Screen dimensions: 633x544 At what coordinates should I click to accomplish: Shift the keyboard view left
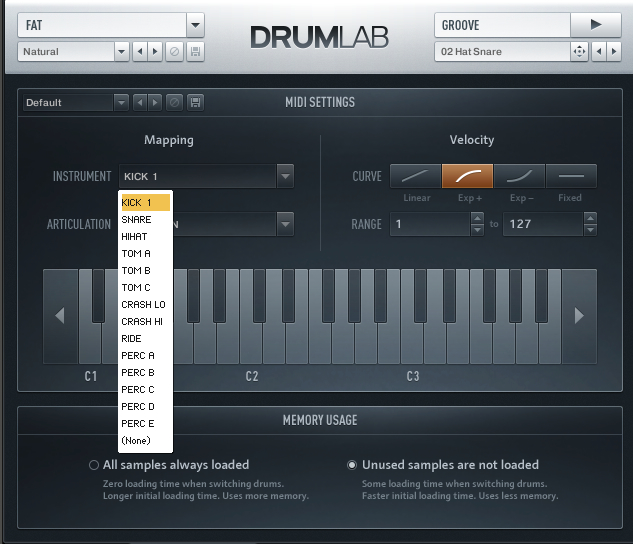[x=60, y=316]
